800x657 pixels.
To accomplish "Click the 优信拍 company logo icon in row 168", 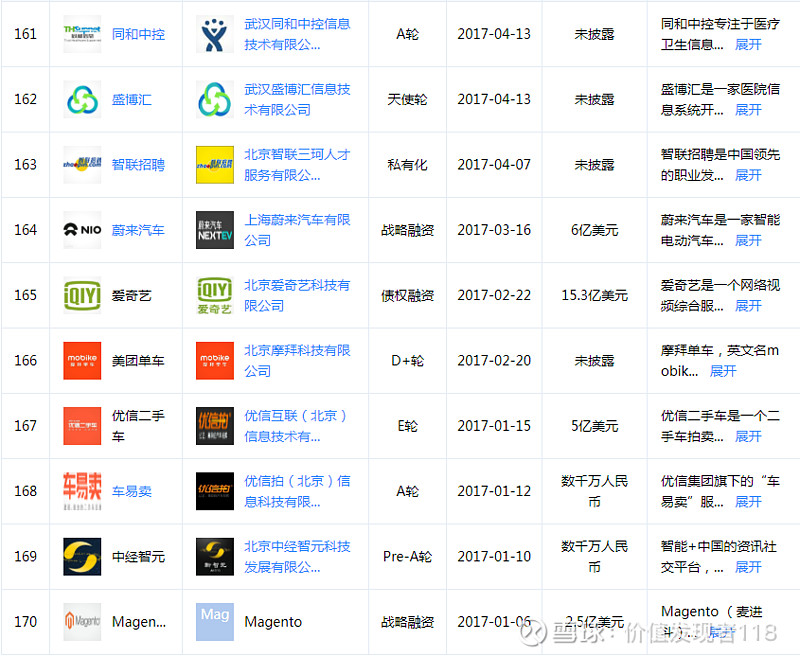I will [215, 491].
